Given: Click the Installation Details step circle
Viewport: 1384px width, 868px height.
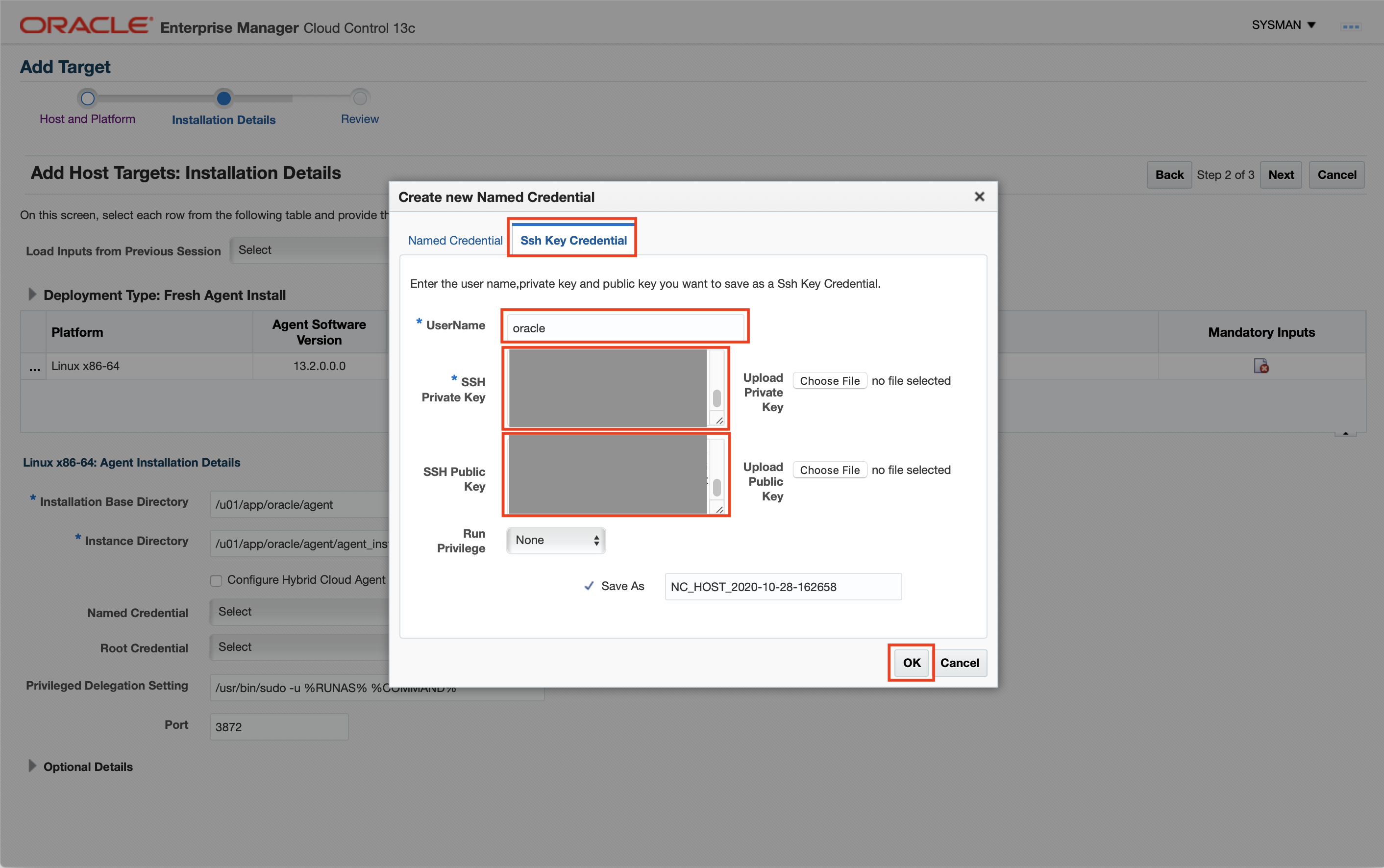Looking at the screenshot, I should pos(223,98).
